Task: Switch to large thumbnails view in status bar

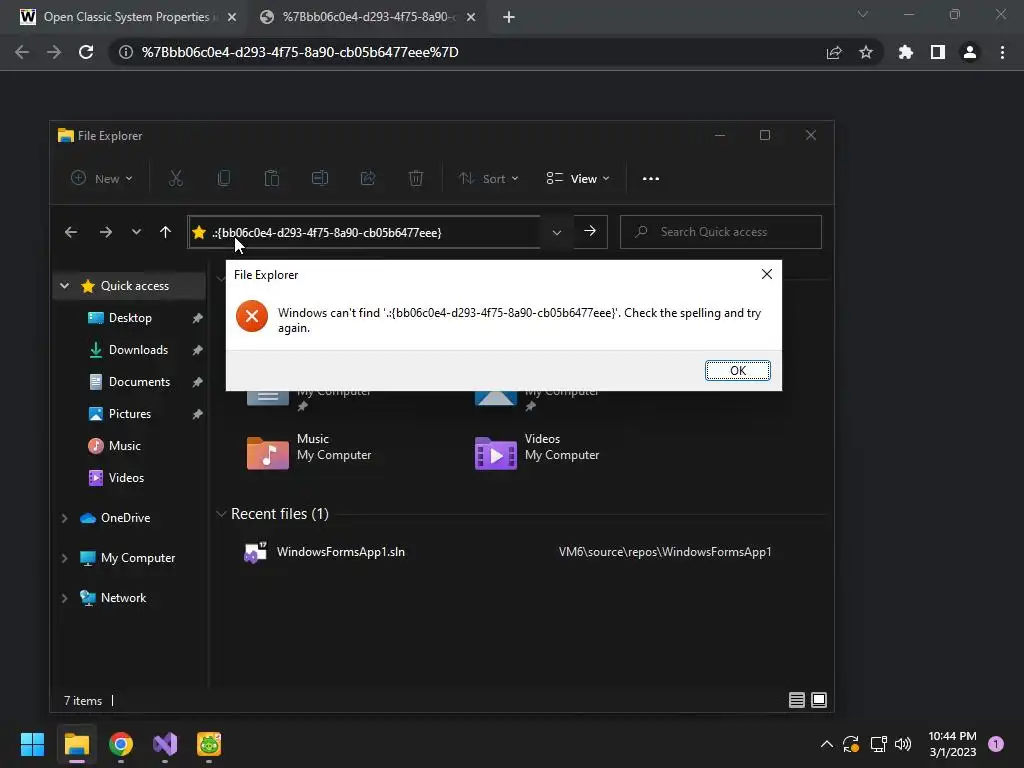Action: pos(818,700)
